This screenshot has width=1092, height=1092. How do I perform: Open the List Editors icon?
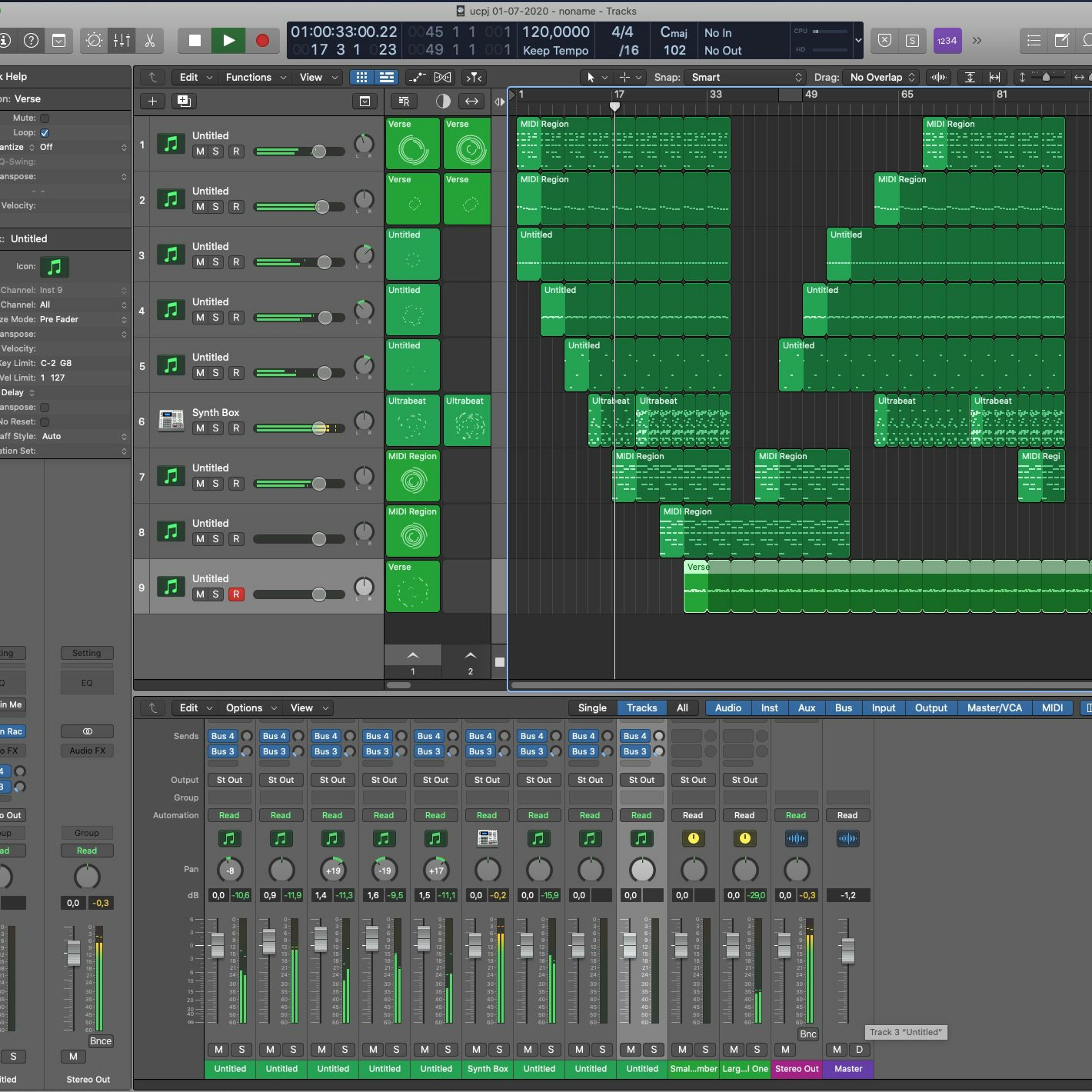1034,41
